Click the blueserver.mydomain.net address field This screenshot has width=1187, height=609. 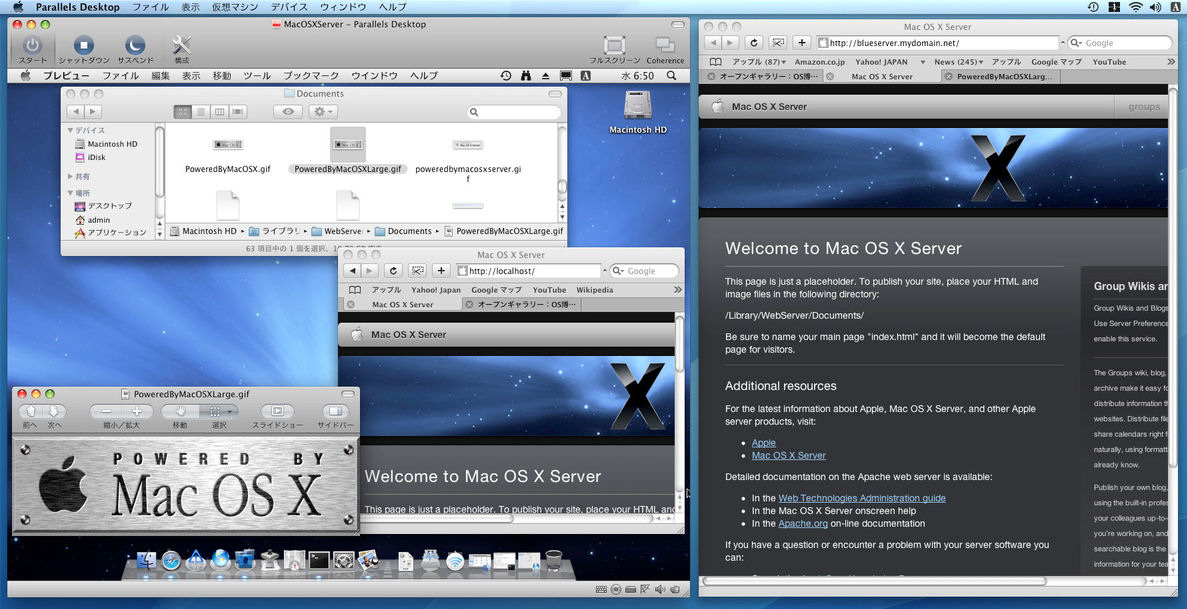point(938,42)
